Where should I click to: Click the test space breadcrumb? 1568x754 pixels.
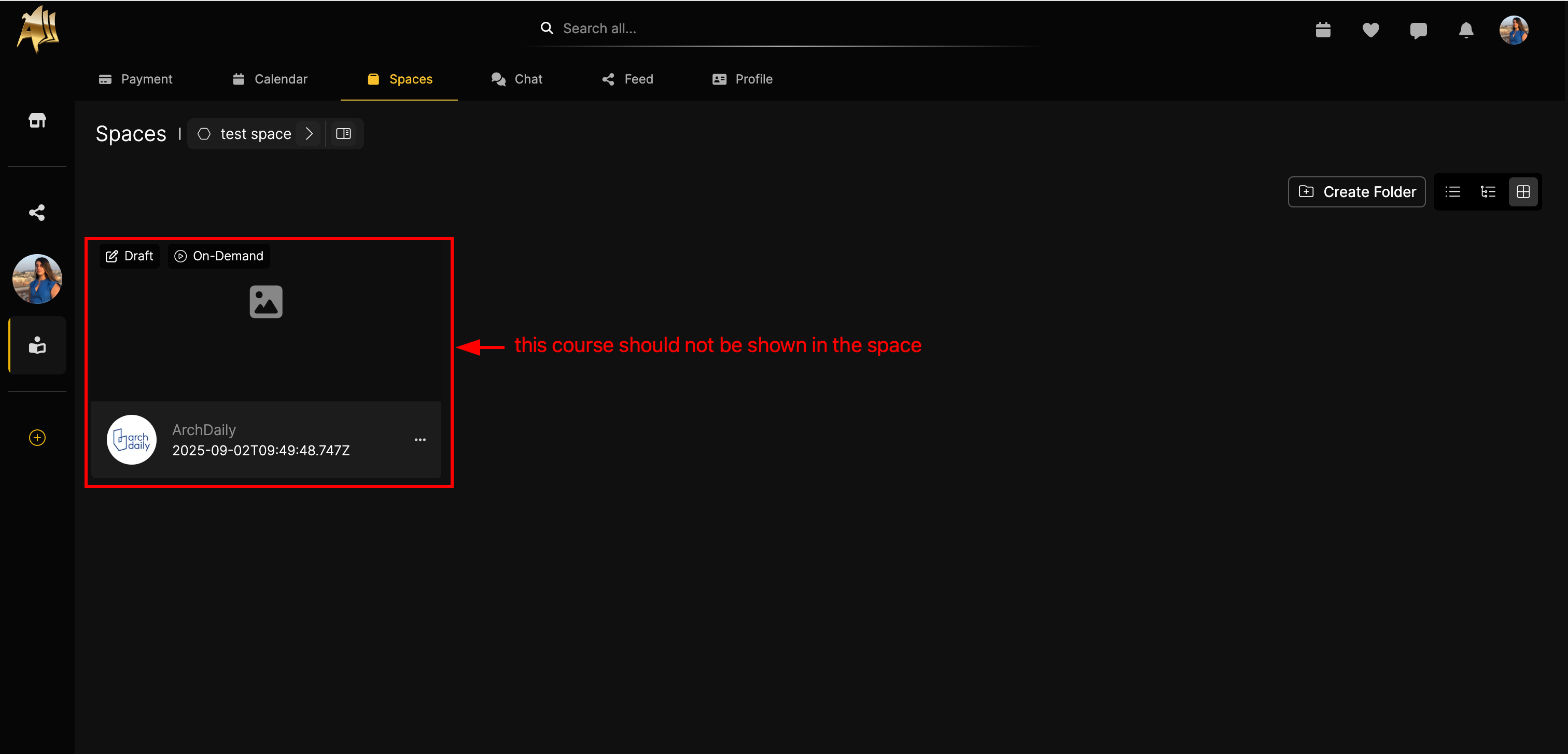[x=256, y=134]
